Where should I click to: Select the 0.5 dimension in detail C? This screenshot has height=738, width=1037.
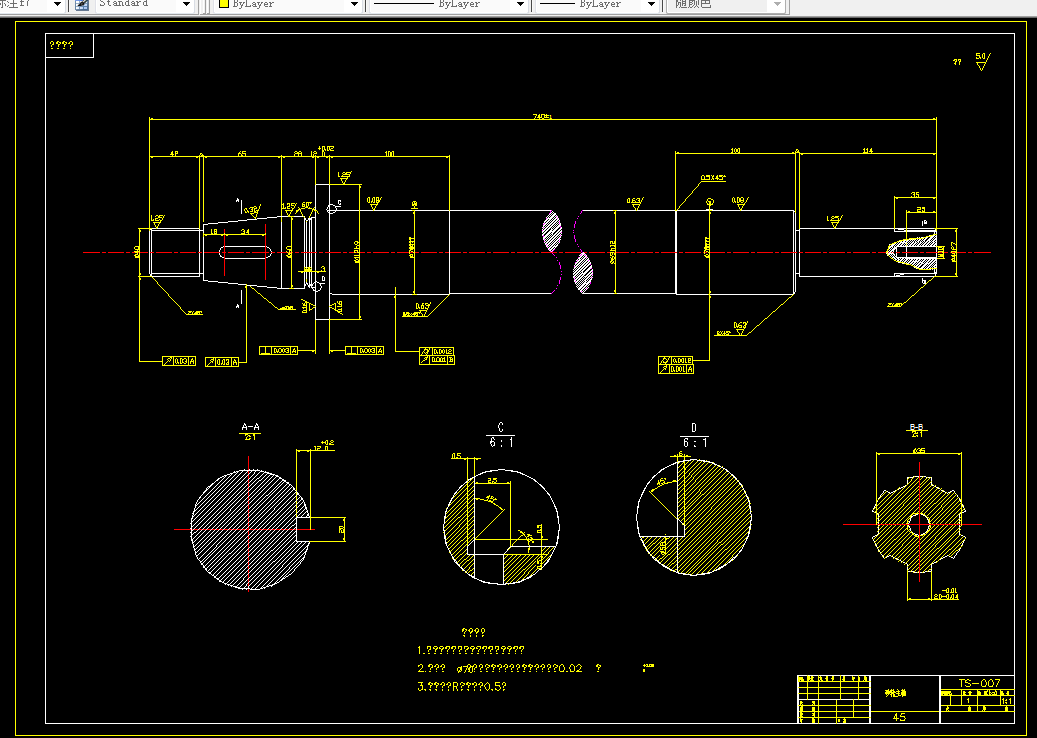pos(456,456)
